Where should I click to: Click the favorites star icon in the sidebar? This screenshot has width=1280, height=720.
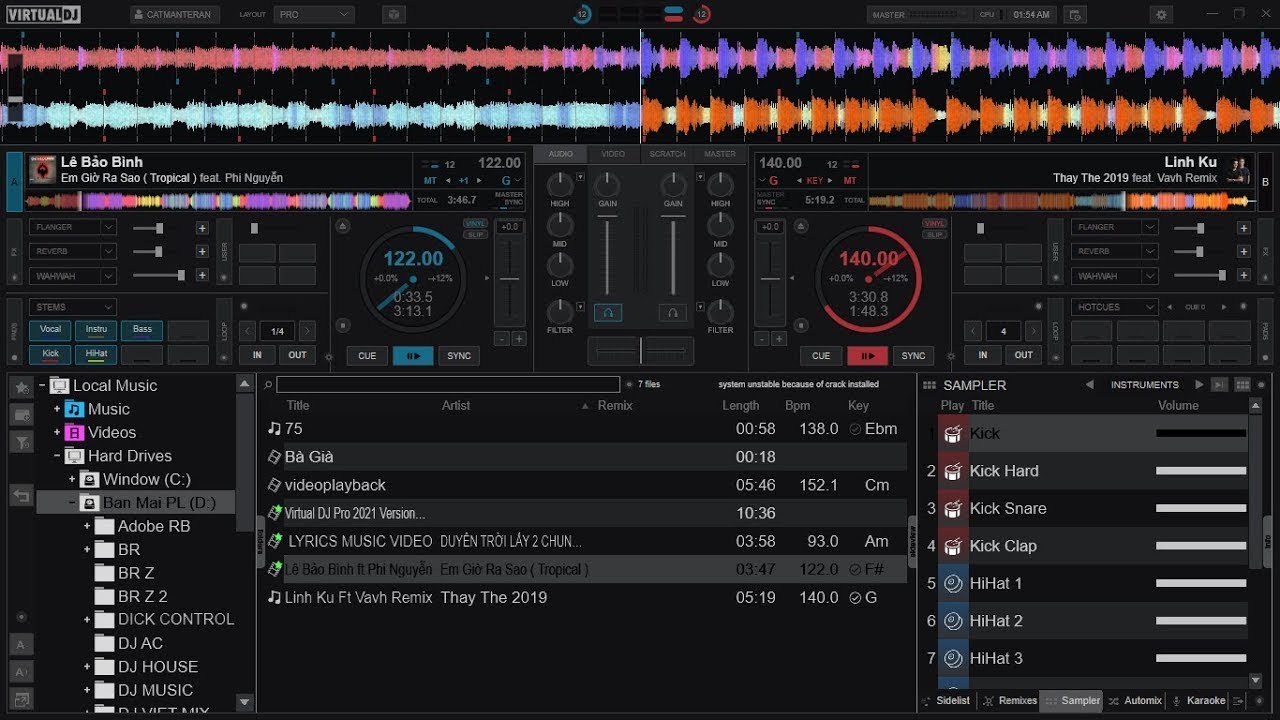pyautogui.click(x=21, y=386)
